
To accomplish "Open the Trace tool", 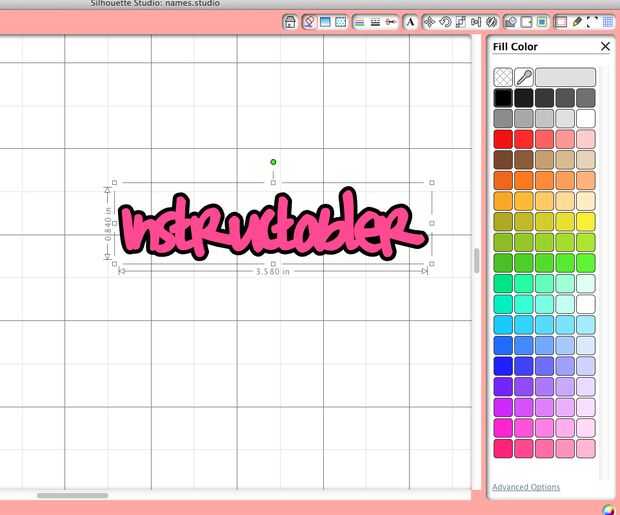I will click(511, 22).
